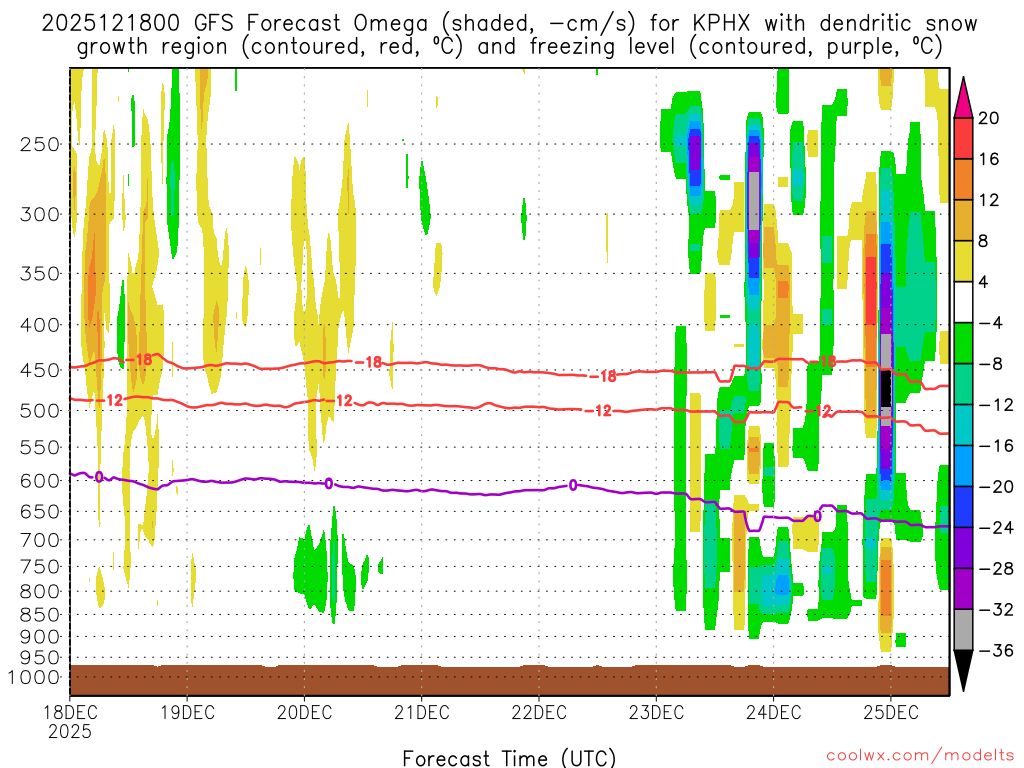Select the 25DEC date tick label
1024x768 pixels.
pos(891,712)
